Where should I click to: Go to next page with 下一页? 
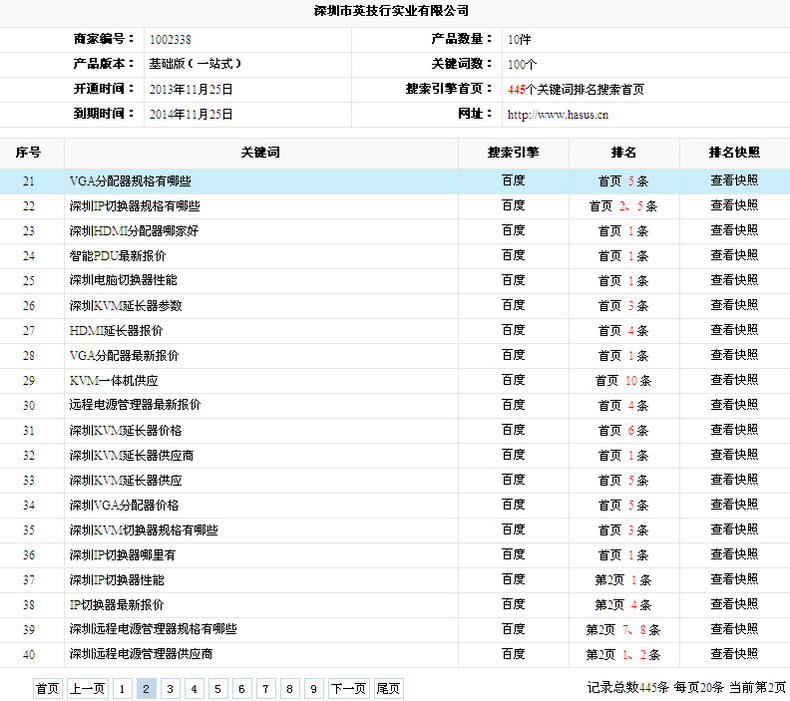pyautogui.click(x=349, y=688)
